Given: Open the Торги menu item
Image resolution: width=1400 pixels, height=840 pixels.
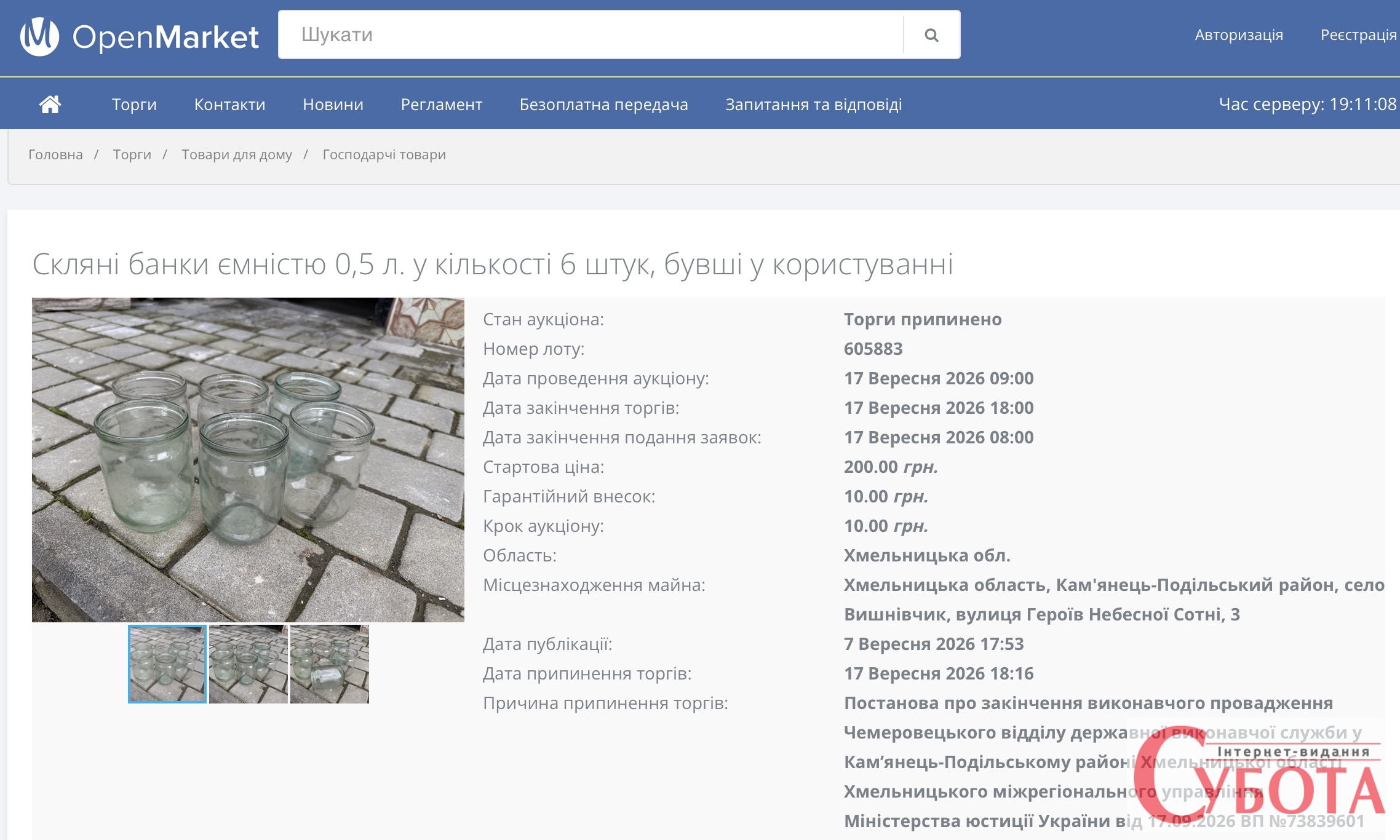Looking at the screenshot, I should click(134, 105).
